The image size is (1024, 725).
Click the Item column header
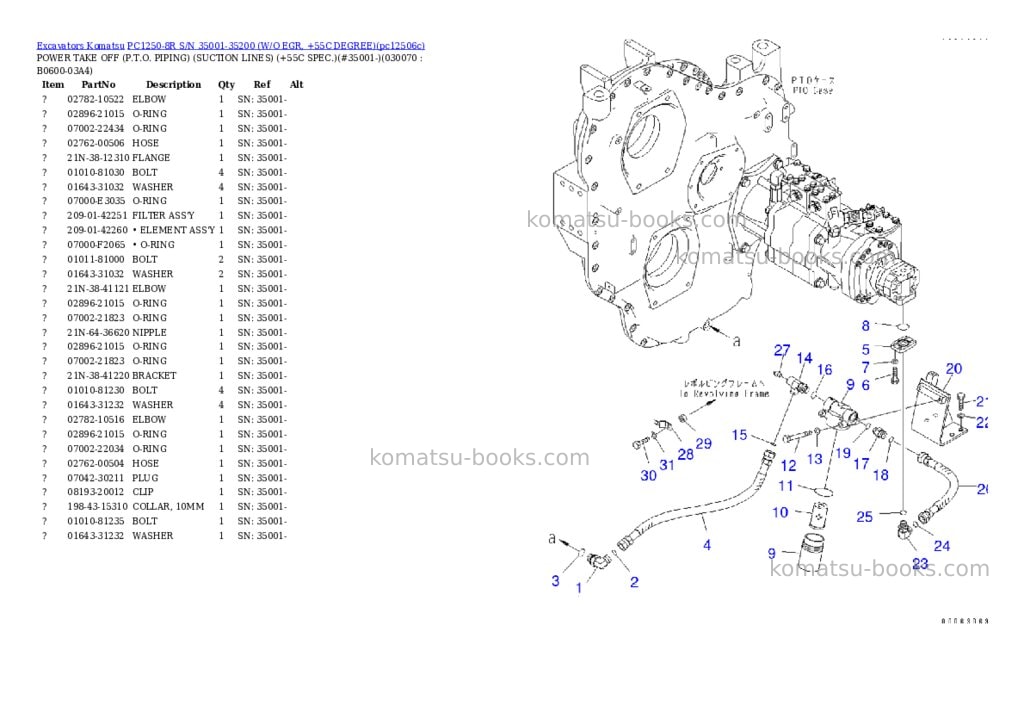[x=53, y=84]
